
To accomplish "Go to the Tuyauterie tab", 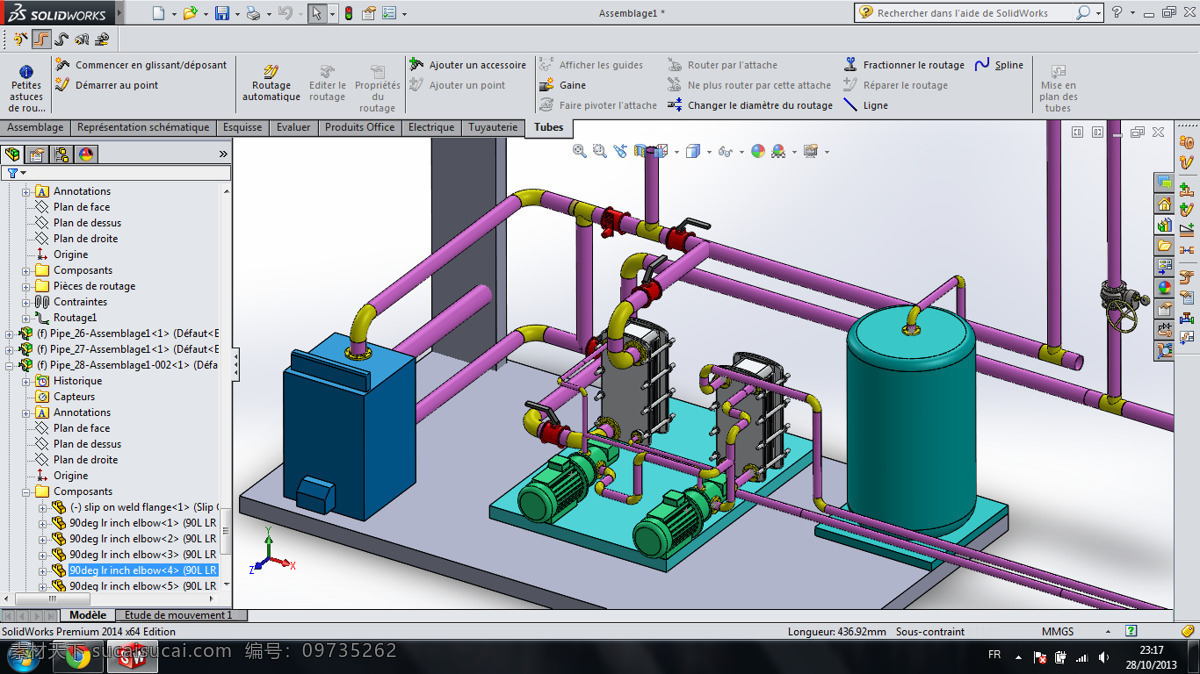I will pyautogui.click(x=493, y=127).
